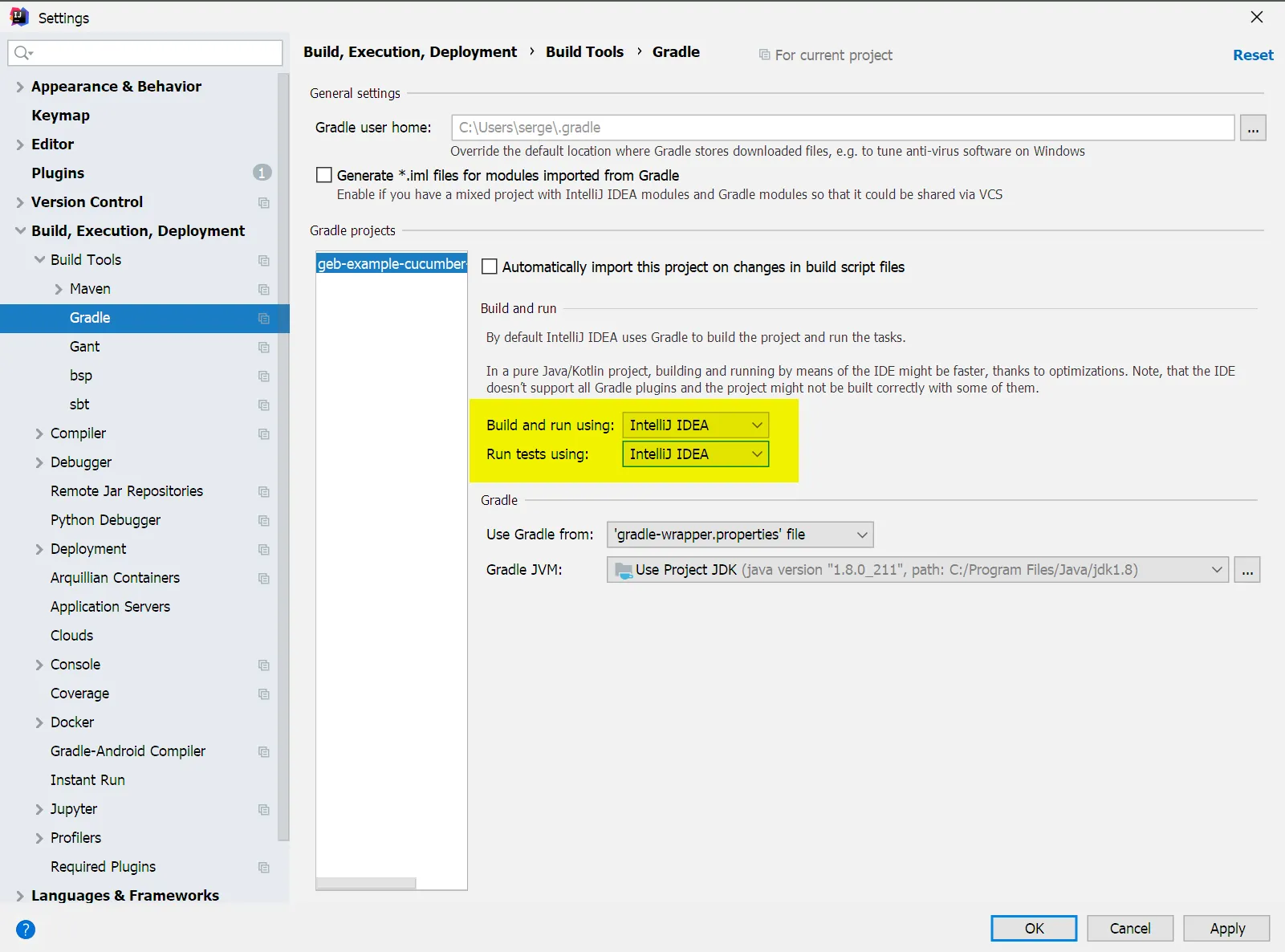Expand the Profilers node

point(39,838)
